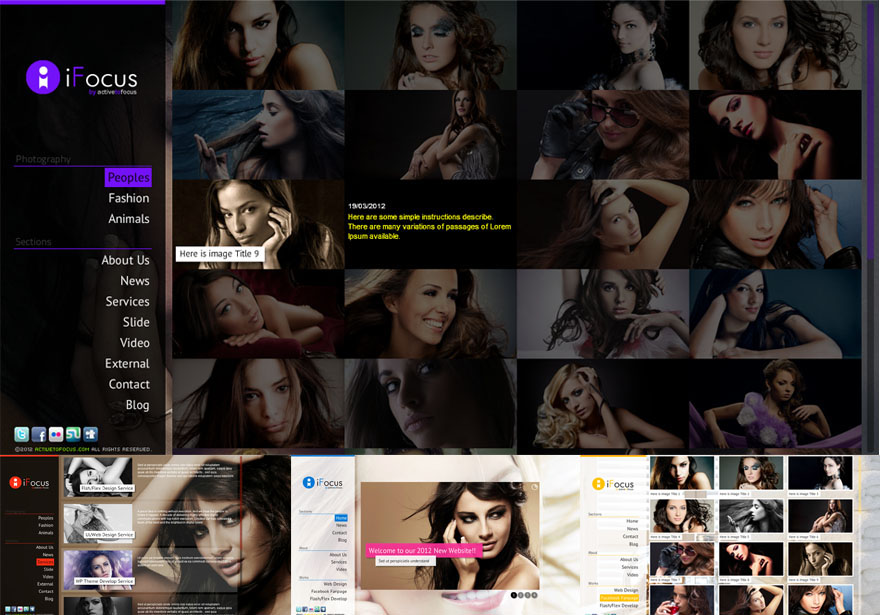Click the Digg icon in the sidebar
The height and width of the screenshot is (615, 880).
pos(90,434)
